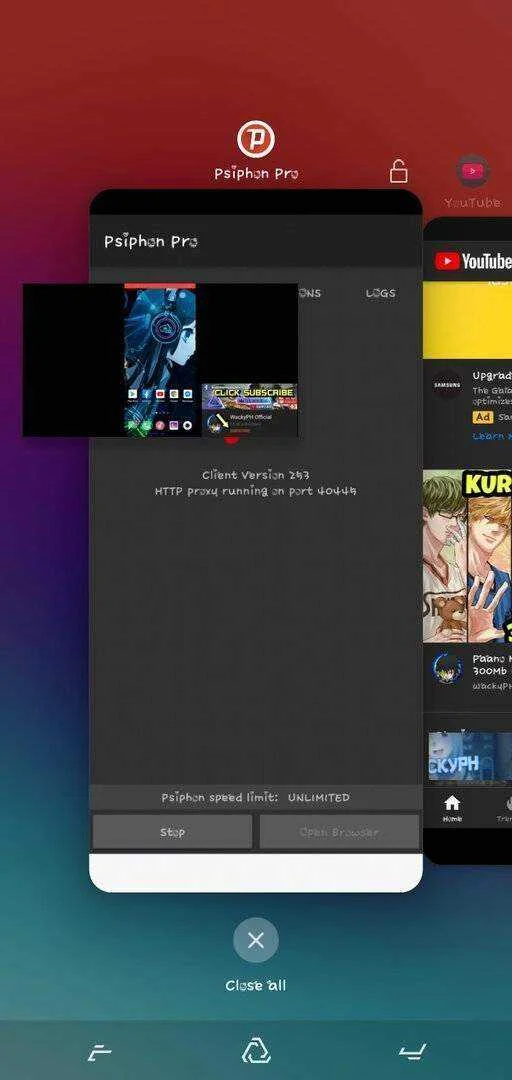Tap YouTube logo in the YouTube card
The height and width of the screenshot is (1080, 512).
pos(473,262)
